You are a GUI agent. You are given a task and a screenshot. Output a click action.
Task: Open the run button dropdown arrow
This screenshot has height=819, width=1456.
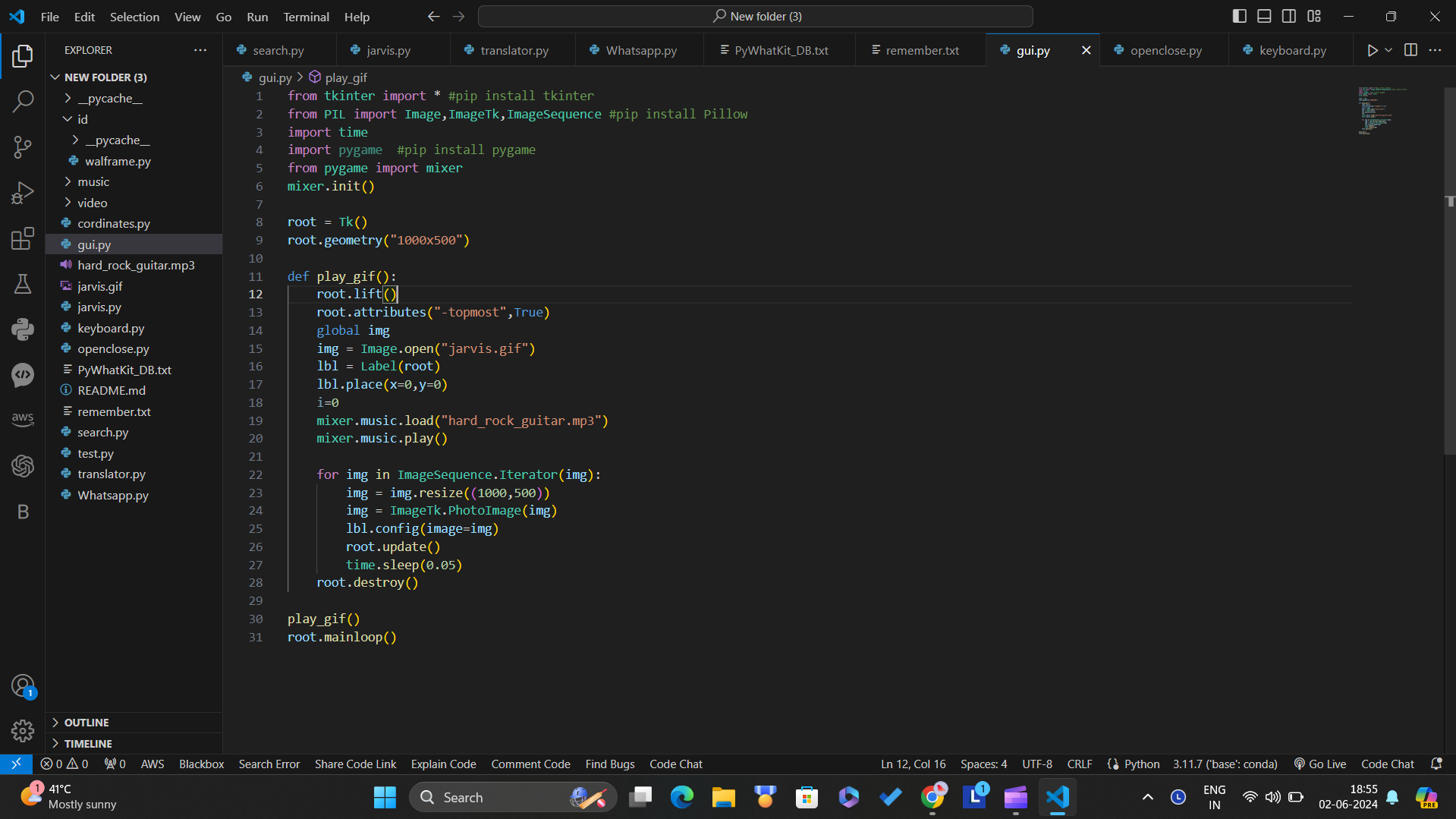[1388, 50]
